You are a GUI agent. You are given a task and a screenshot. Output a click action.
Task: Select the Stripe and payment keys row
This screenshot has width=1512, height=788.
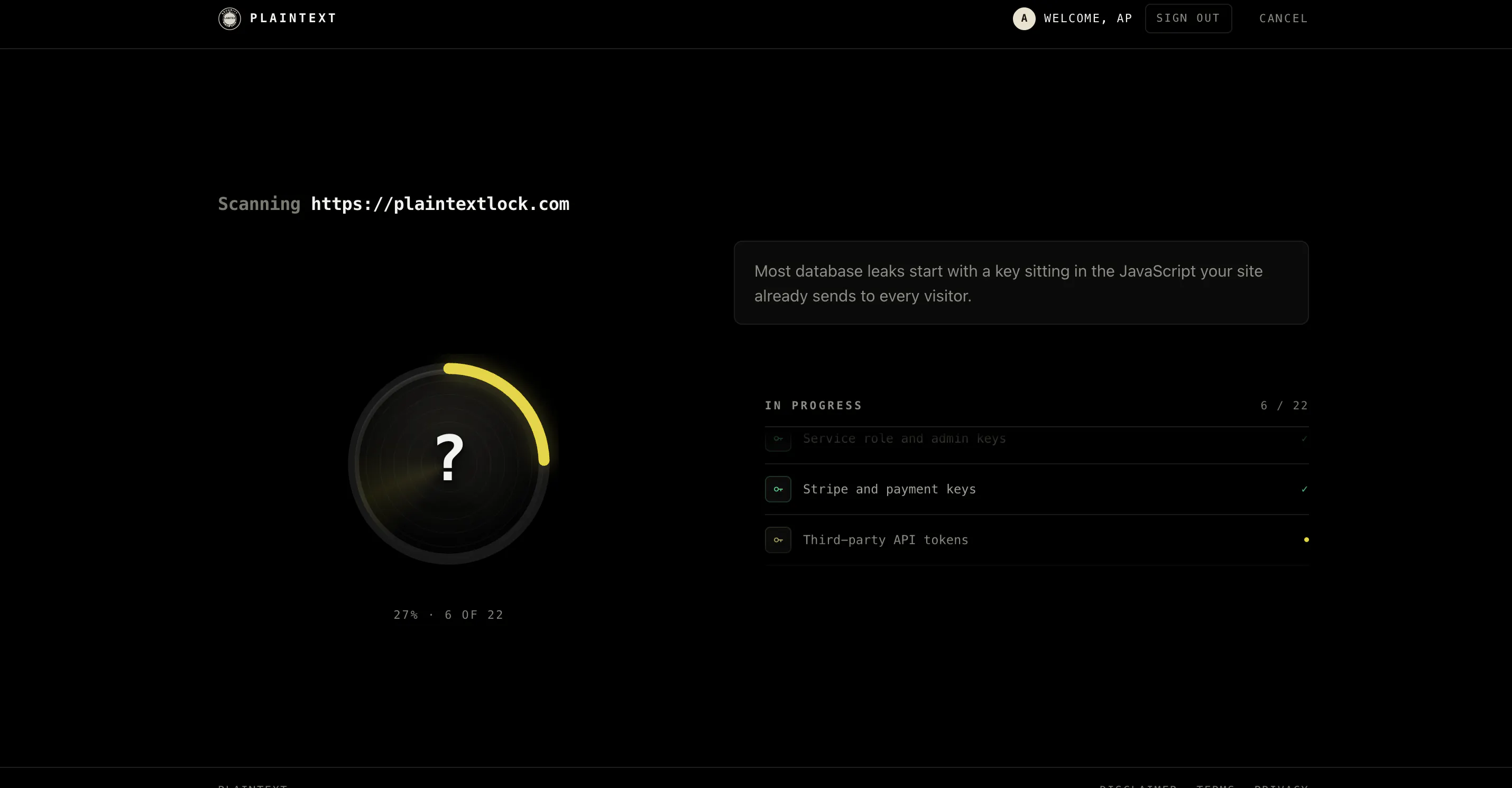coord(1037,489)
